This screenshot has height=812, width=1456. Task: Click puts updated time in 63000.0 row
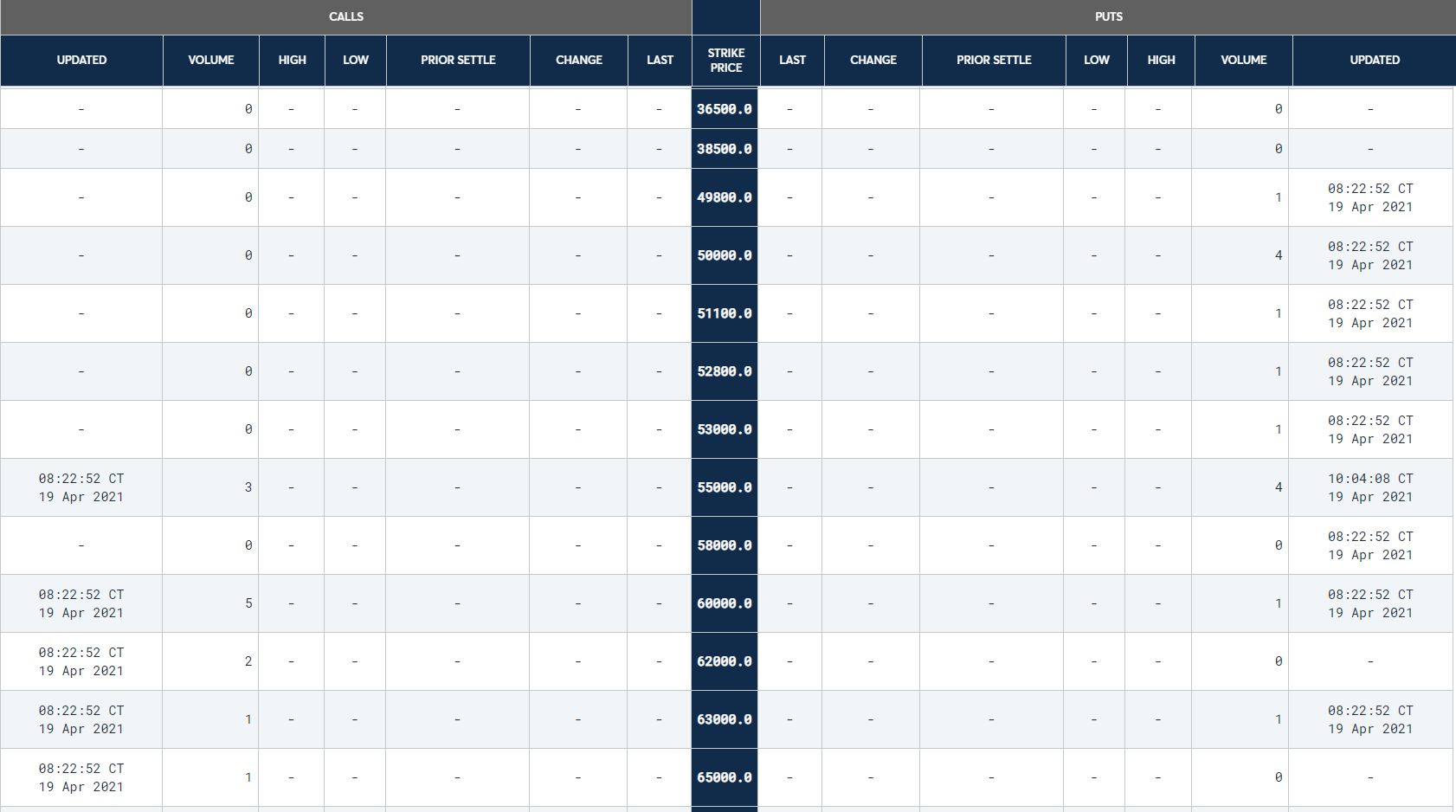click(x=1370, y=719)
